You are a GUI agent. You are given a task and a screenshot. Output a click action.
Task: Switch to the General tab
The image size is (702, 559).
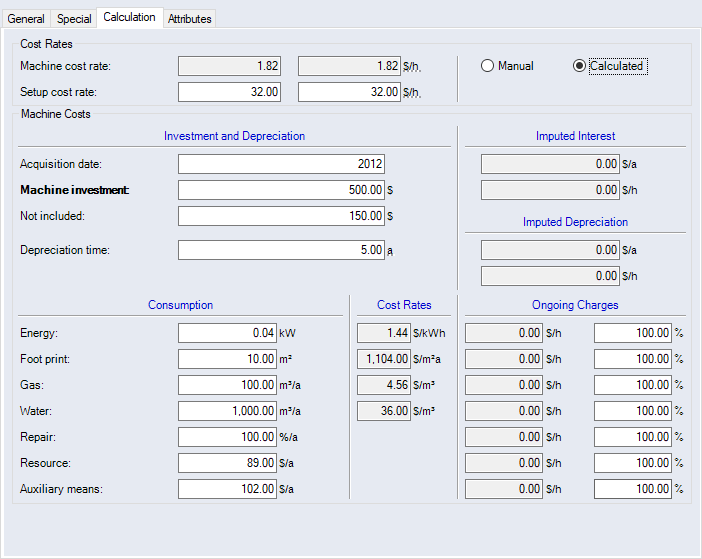click(26, 19)
